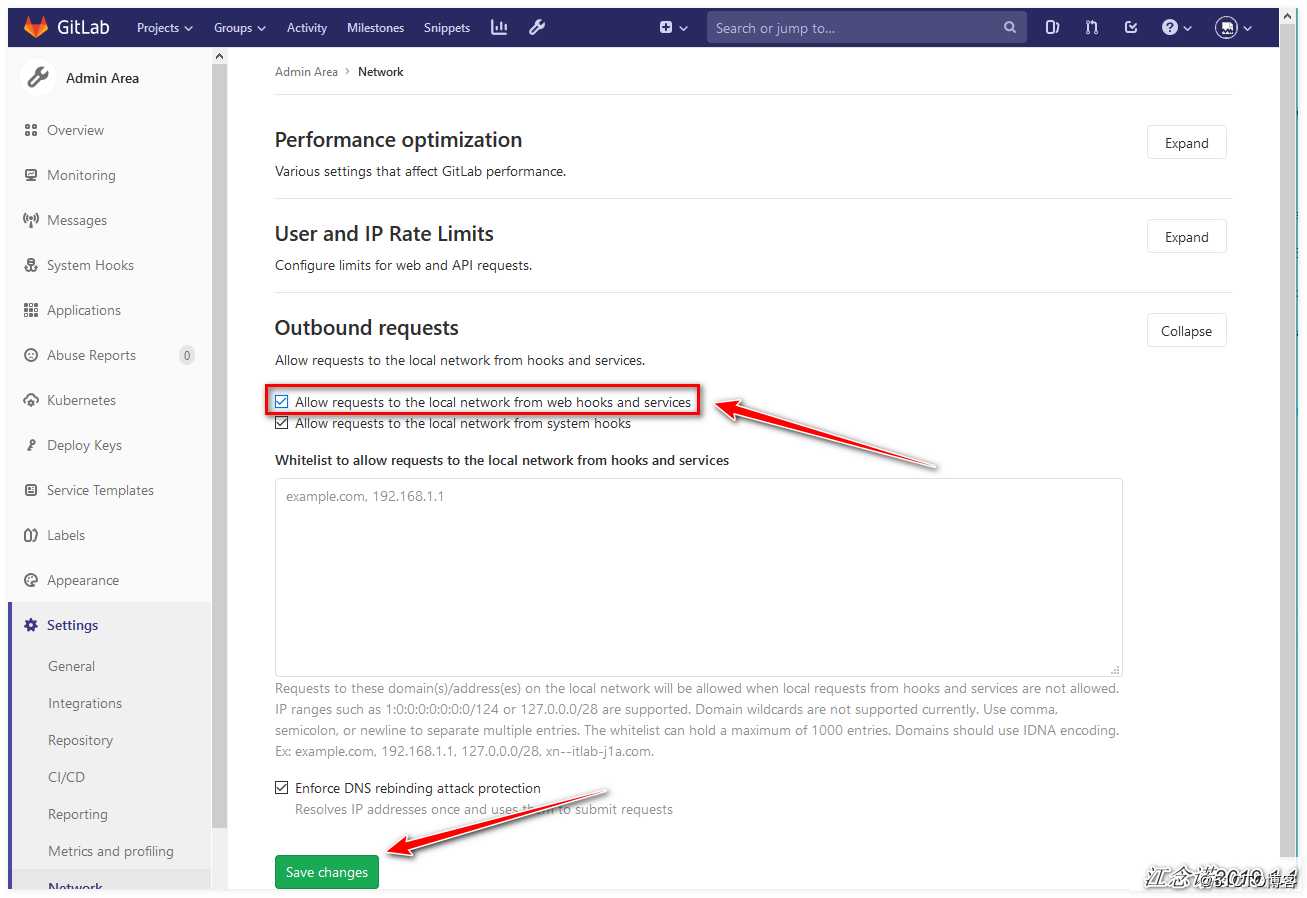Open Reporting settings in sidebar

coord(78,814)
